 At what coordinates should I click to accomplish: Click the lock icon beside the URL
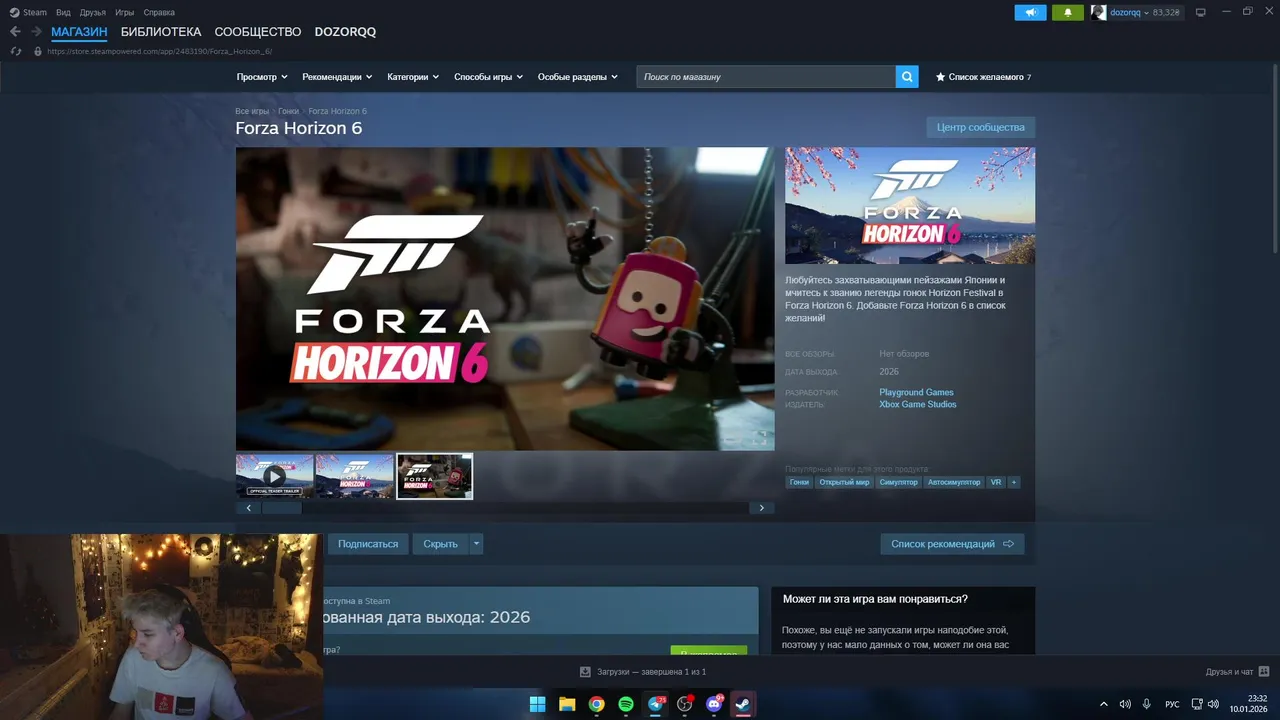[38, 51]
